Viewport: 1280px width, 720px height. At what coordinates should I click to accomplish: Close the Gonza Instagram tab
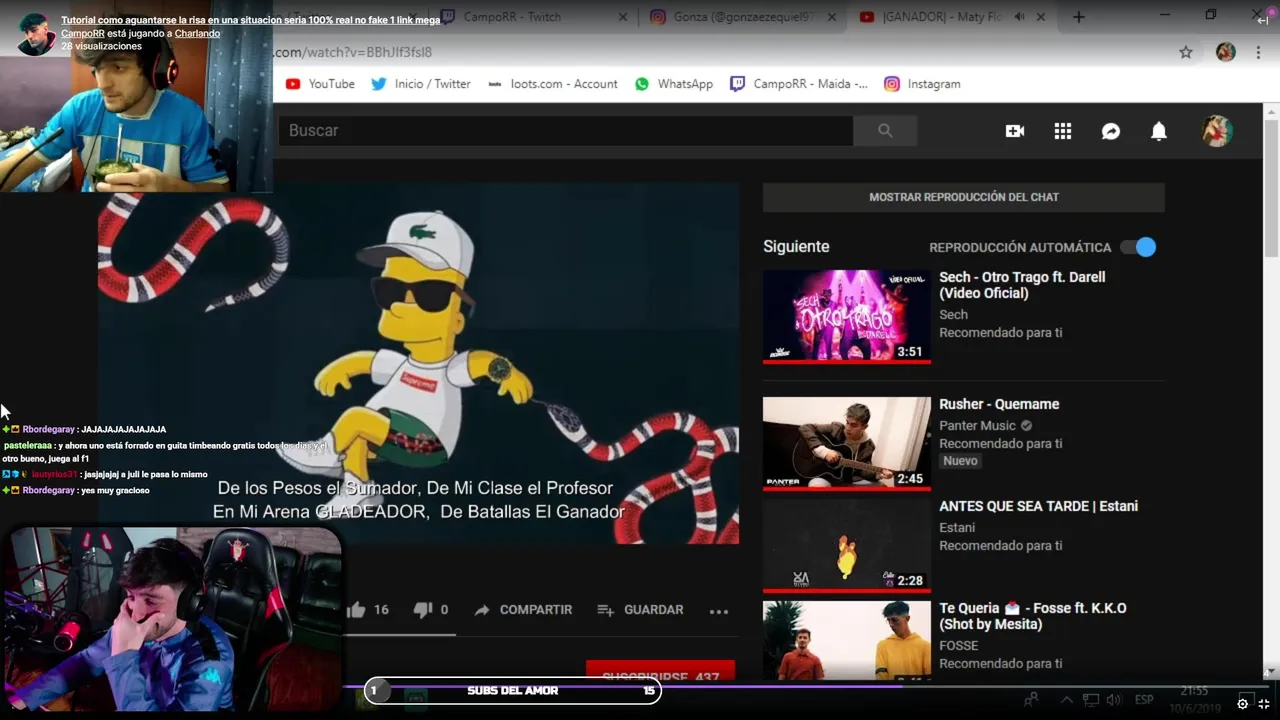pyautogui.click(x=832, y=17)
